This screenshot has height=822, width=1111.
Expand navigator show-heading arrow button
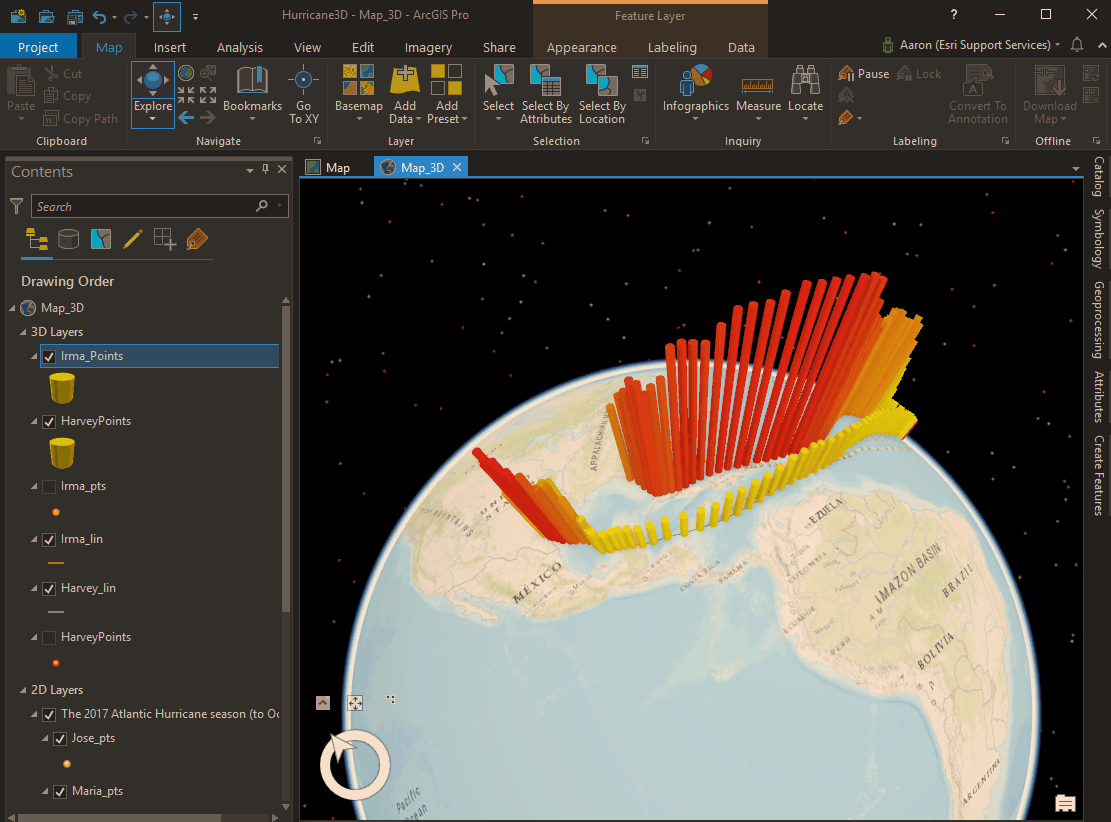(322, 702)
